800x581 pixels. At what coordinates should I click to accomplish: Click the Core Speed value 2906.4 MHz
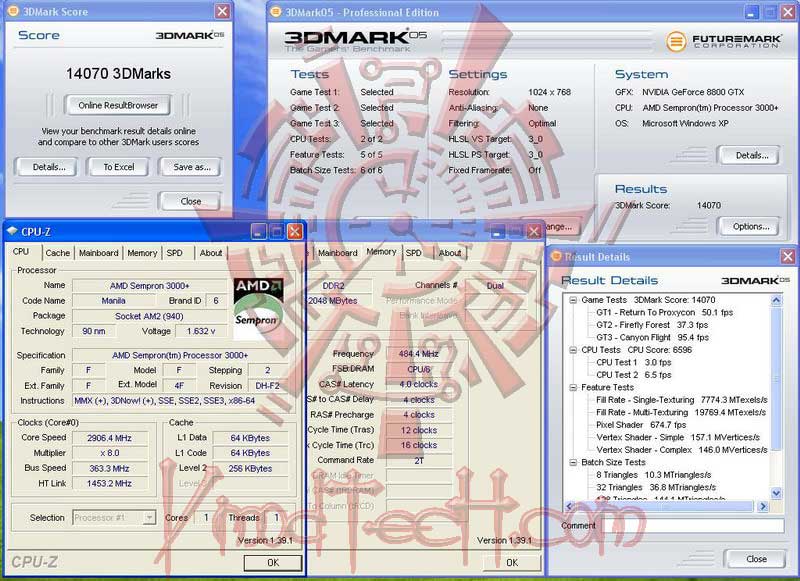pos(109,438)
